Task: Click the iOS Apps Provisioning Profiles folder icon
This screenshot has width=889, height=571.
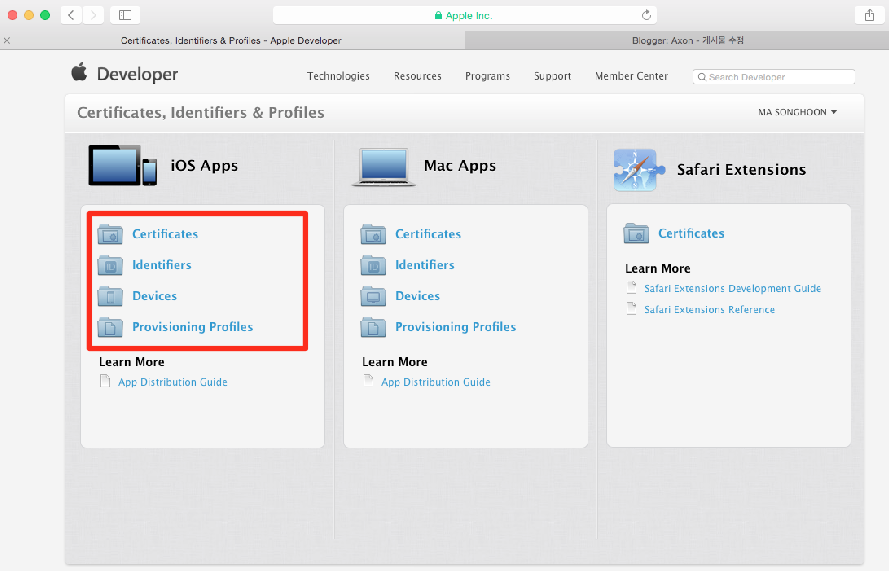Action: point(110,327)
